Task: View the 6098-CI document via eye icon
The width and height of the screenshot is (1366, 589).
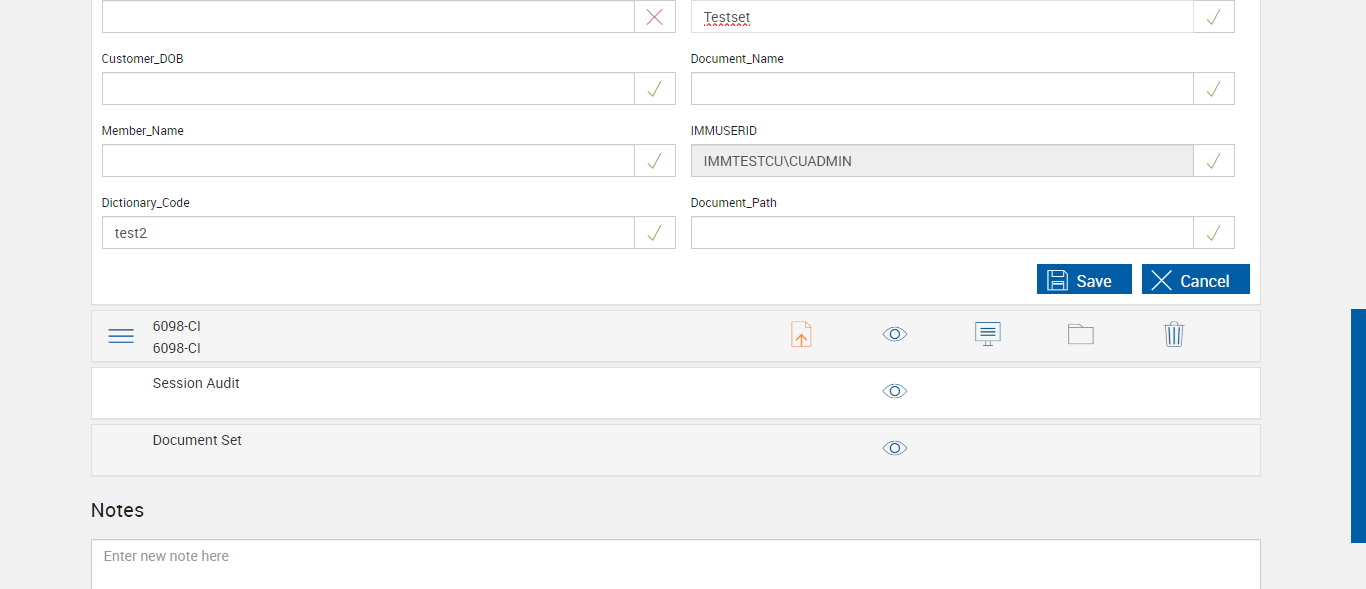Action: click(895, 334)
